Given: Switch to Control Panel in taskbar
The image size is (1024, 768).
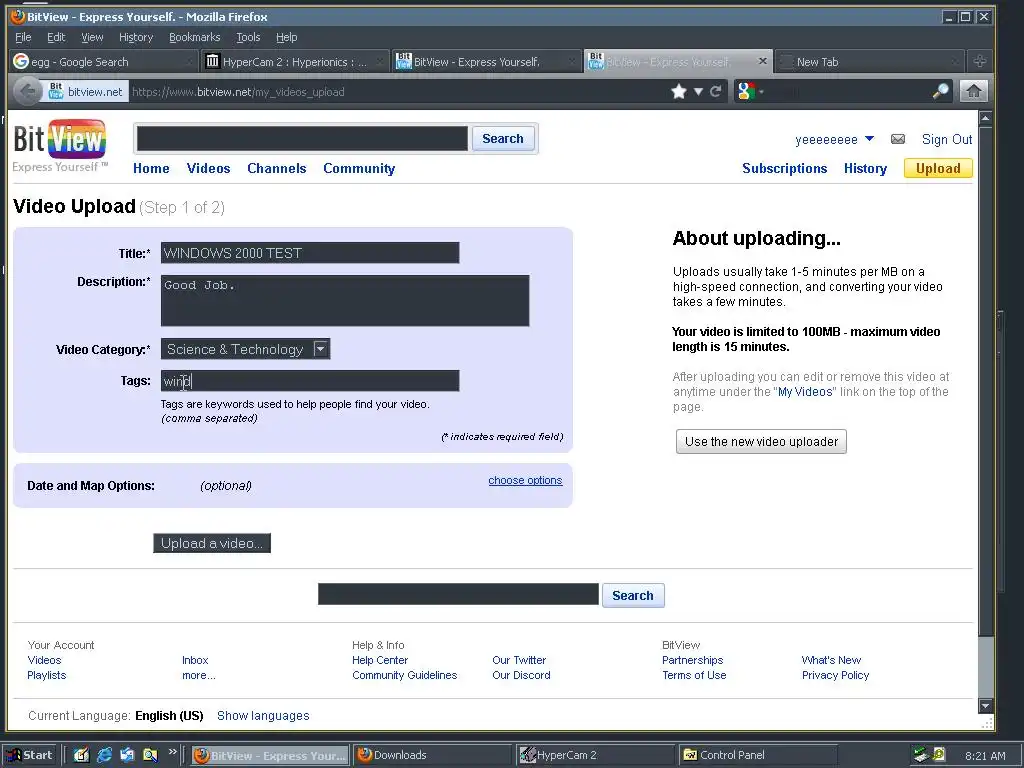Looking at the screenshot, I should tap(758, 755).
